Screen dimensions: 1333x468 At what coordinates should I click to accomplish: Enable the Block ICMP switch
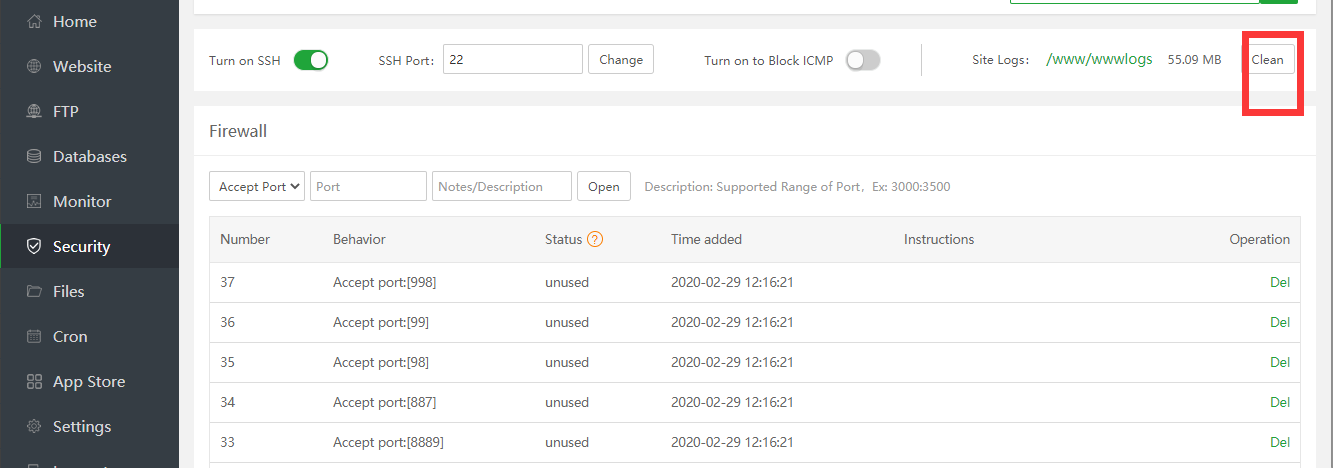863,60
